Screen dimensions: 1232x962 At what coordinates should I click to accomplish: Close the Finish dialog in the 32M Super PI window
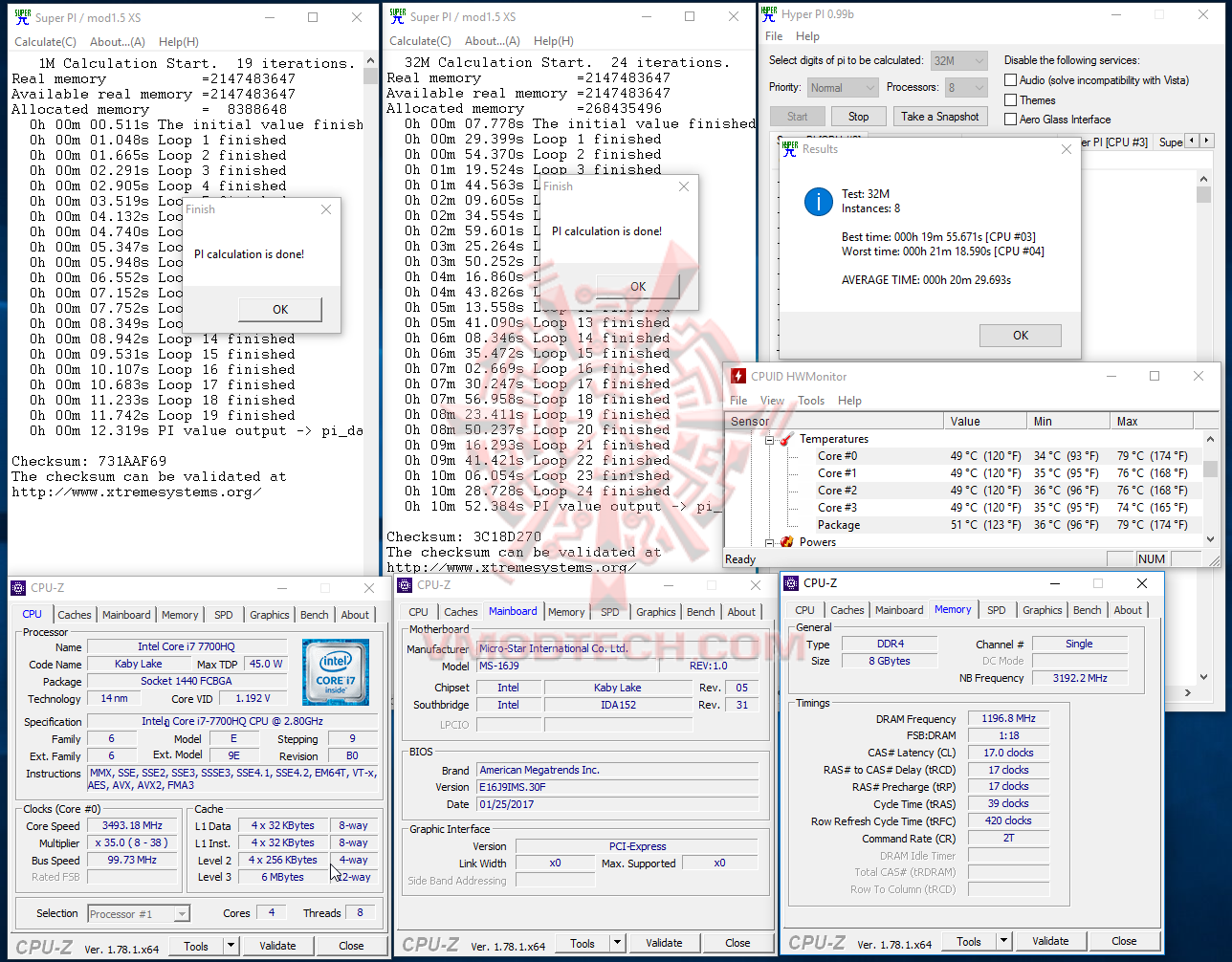coord(684,186)
